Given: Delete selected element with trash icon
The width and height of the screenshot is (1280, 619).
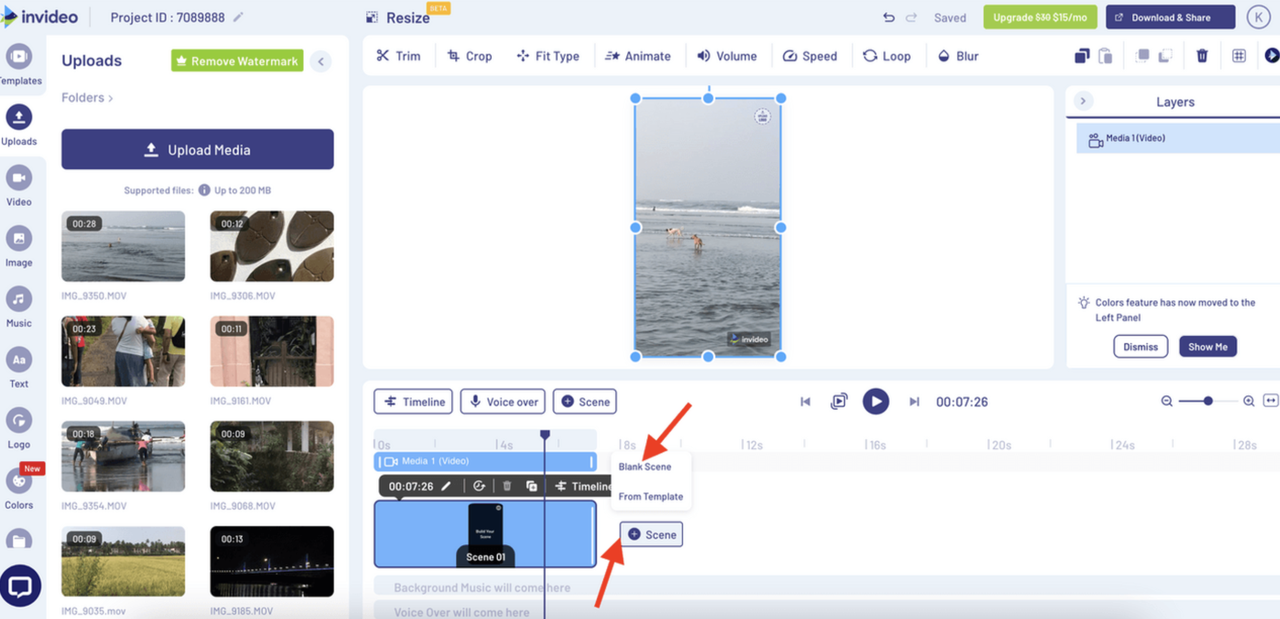Looking at the screenshot, I should click(1202, 56).
